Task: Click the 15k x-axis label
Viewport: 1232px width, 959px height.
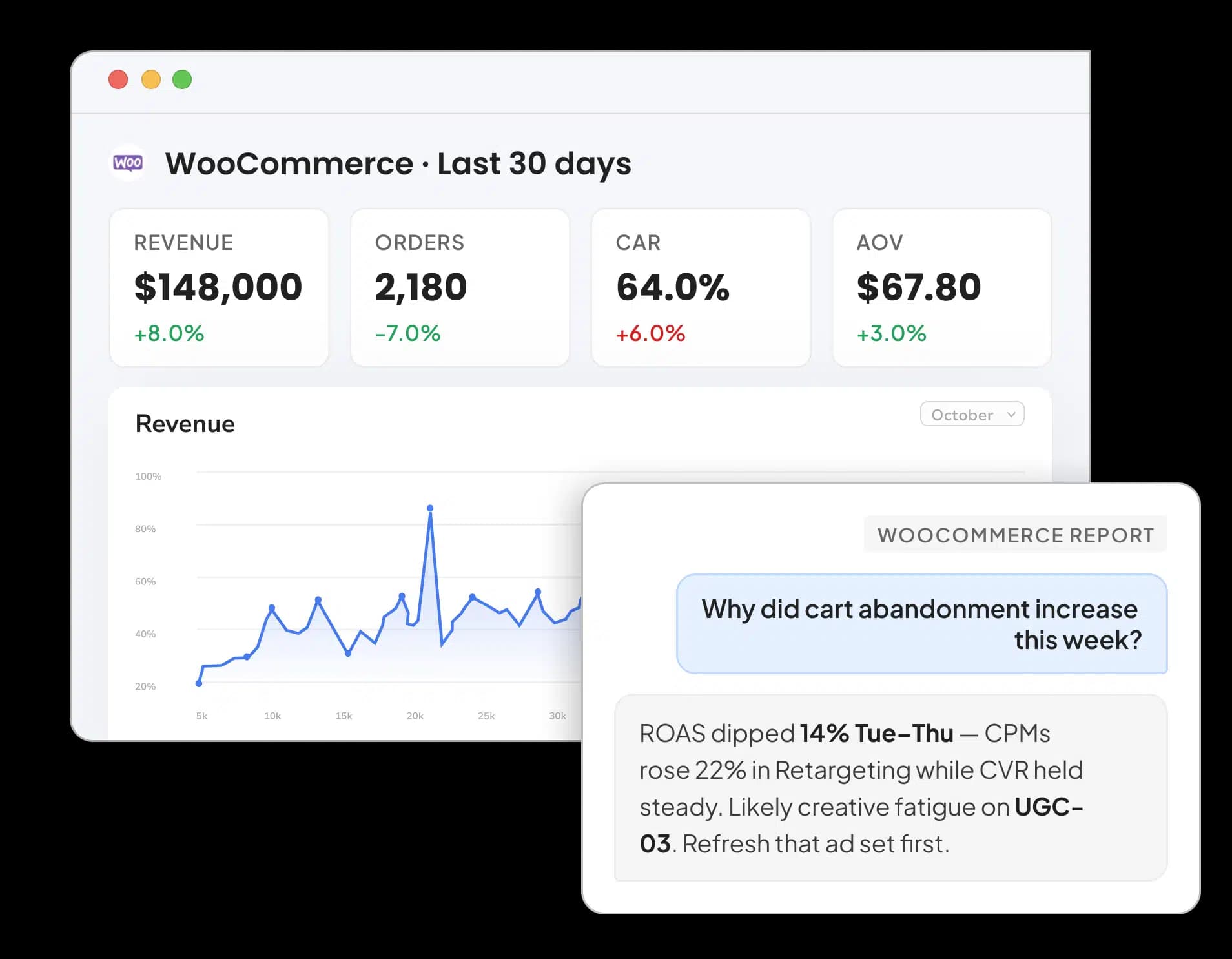Action: 344,716
